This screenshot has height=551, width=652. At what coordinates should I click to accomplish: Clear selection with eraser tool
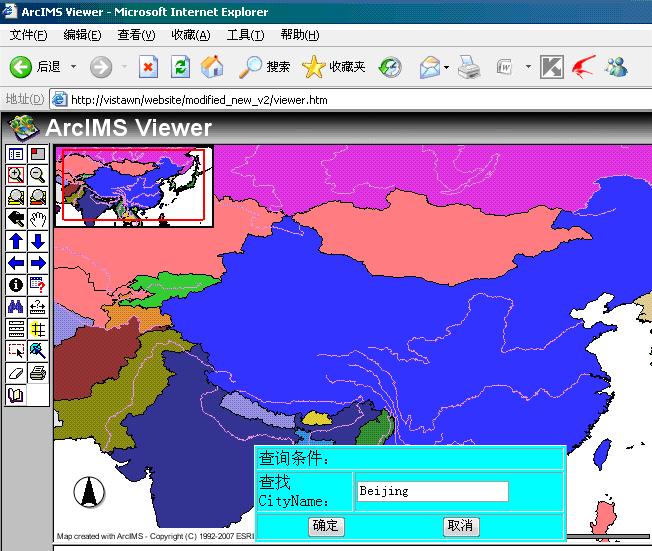[x=16, y=373]
